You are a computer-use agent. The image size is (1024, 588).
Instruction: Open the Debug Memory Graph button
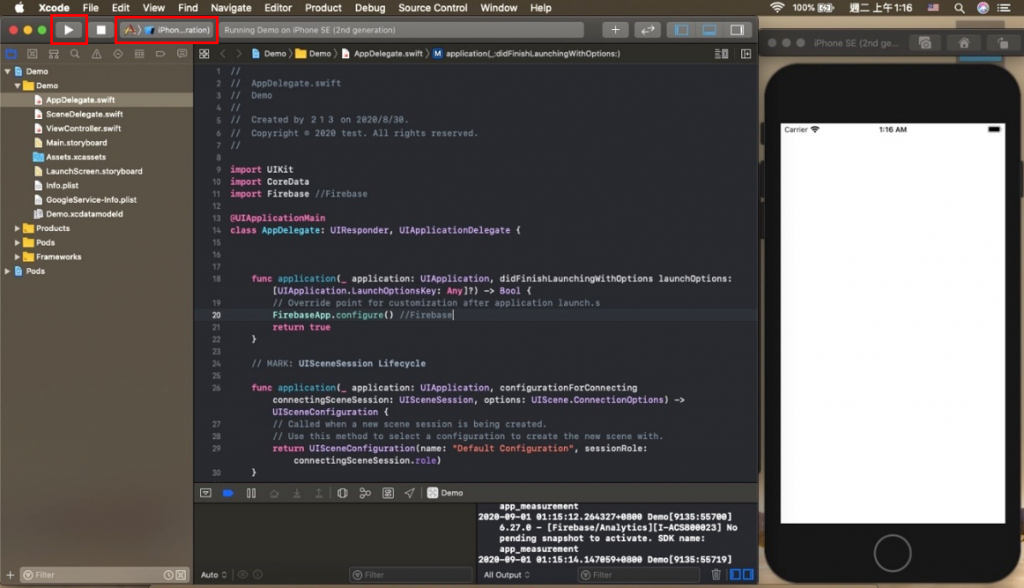click(x=365, y=493)
